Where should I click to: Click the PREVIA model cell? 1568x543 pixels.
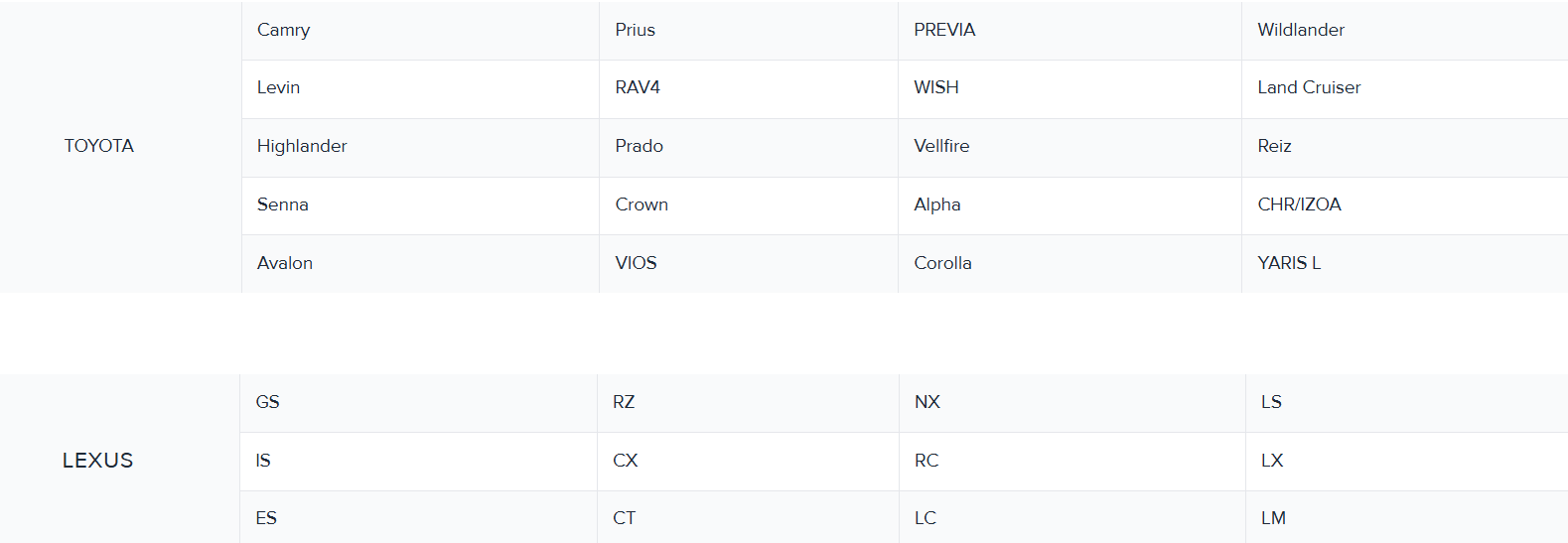click(x=944, y=30)
